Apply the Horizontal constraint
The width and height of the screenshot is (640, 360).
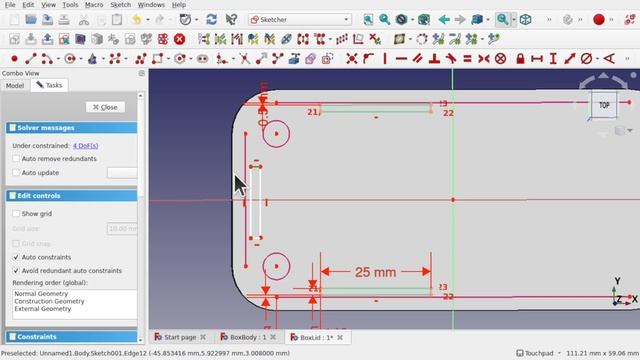(x=401, y=59)
